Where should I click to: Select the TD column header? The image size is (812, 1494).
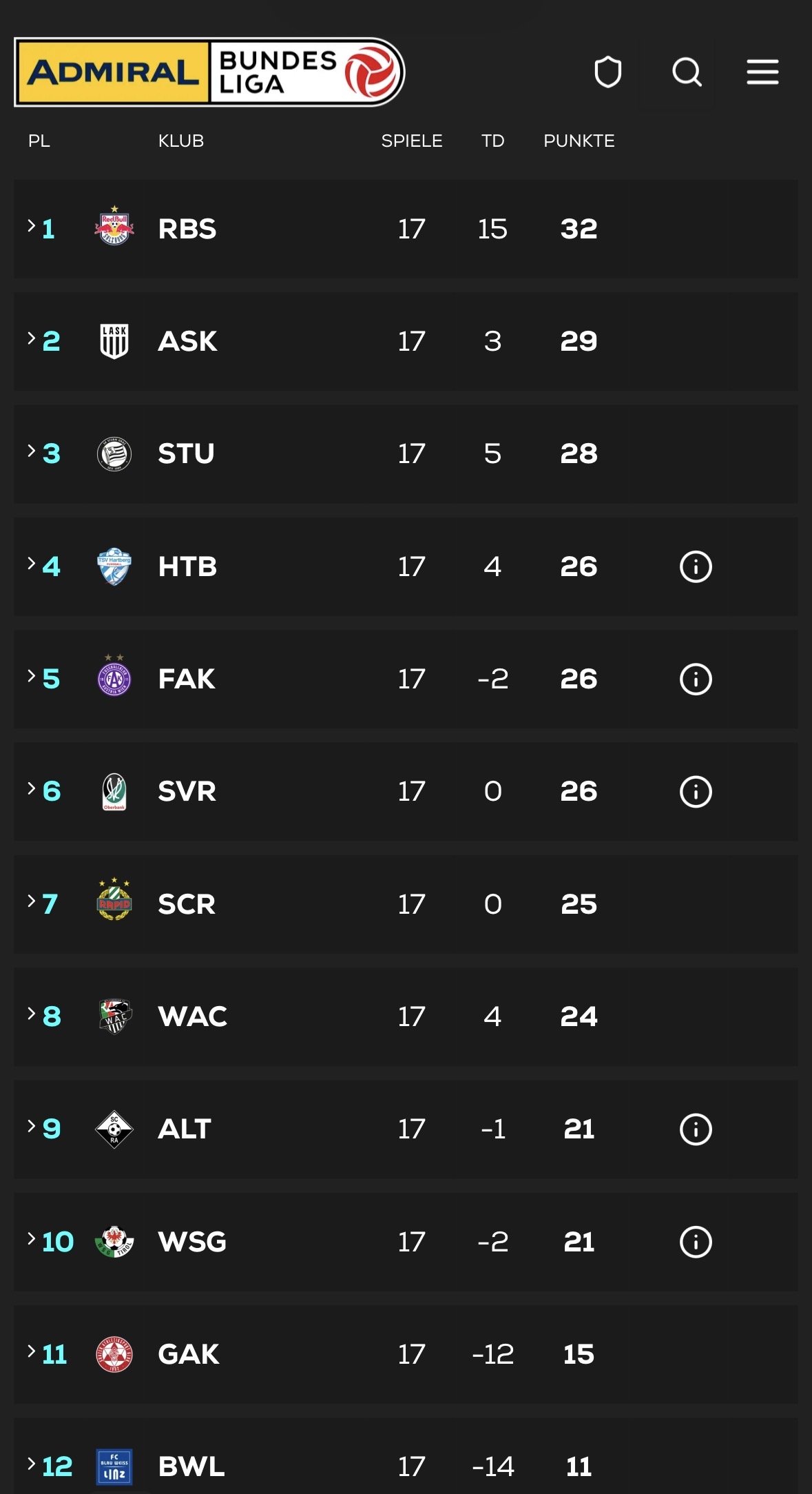[x=492, y=141]
